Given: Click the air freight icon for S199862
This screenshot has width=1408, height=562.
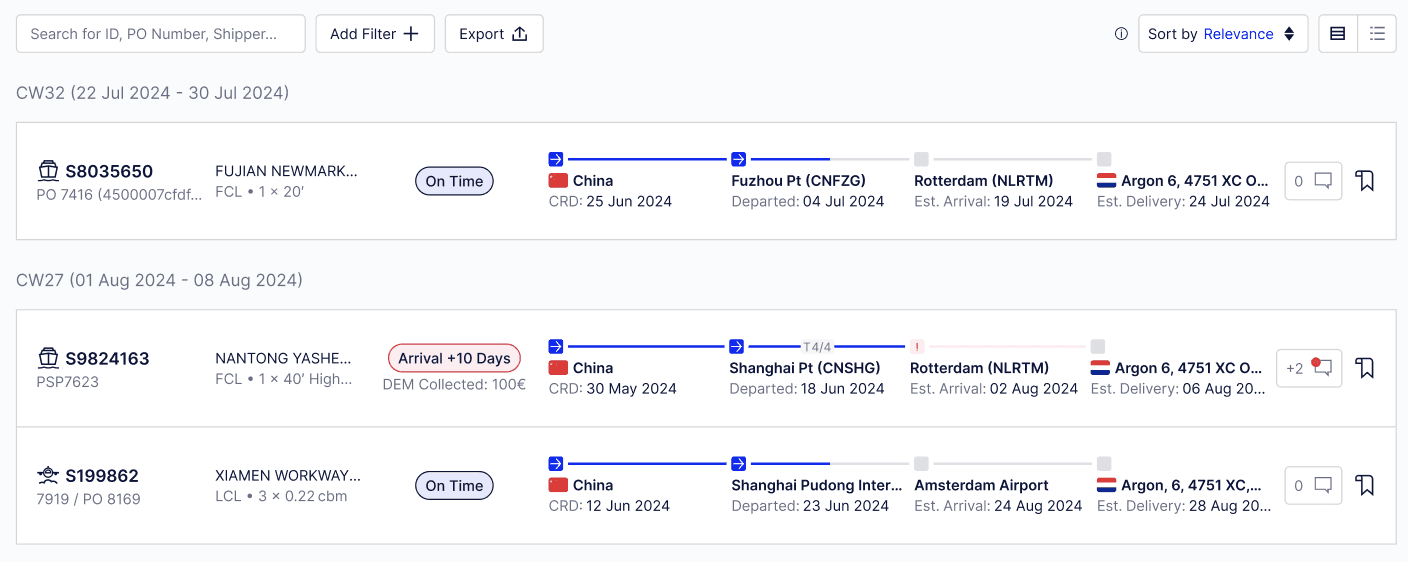Looking at the screenshot, I should [x=48, y=475].
